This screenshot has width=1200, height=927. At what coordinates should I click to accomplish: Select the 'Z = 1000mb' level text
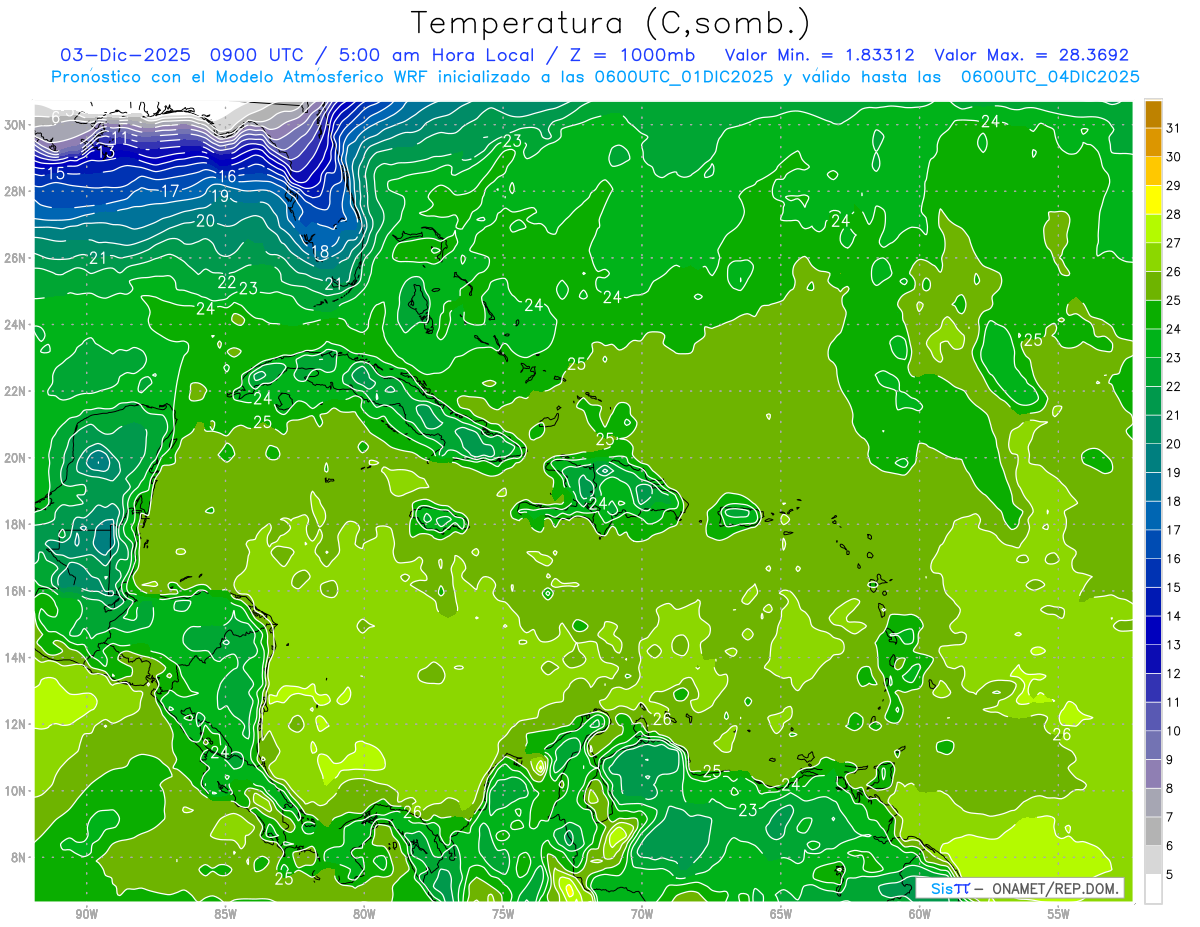[x=632, y=55]
